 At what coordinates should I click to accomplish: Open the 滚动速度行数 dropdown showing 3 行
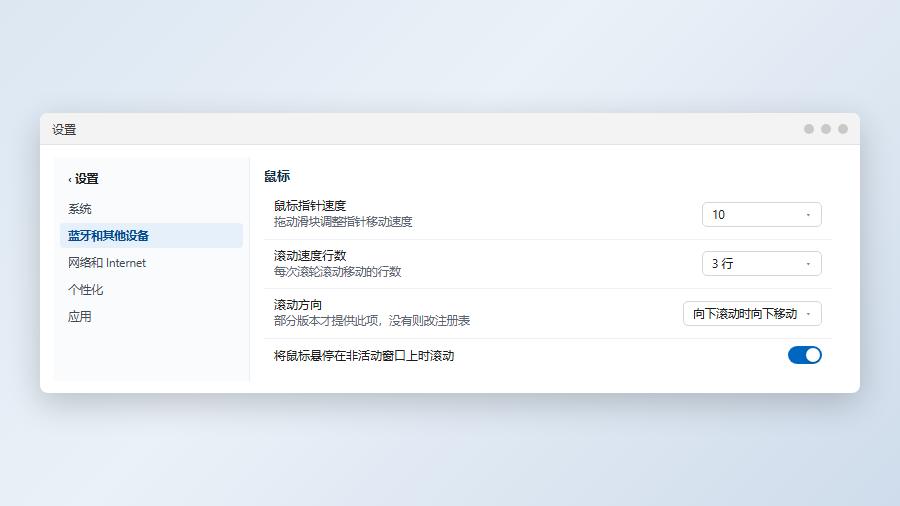tap(762, 264)
